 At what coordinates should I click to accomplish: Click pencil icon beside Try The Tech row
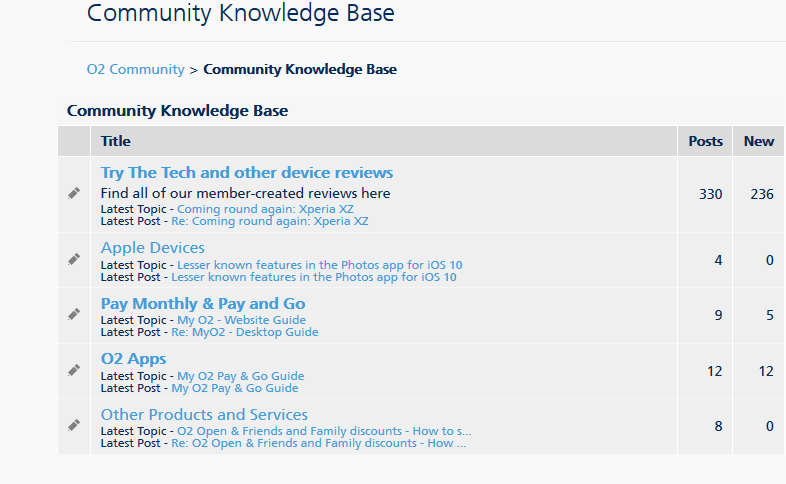pyautogui.click(x=74, y=193)
